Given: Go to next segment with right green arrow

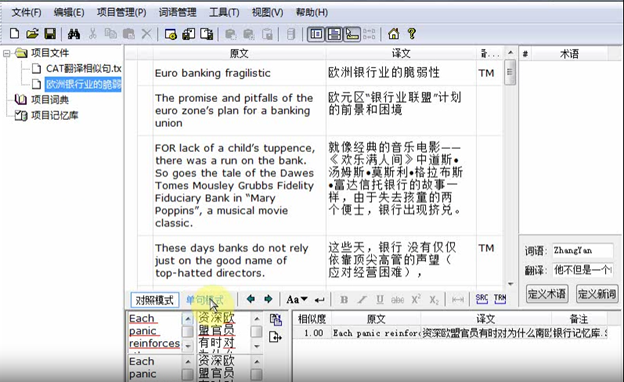Looking at the screenshot, I should pyautogui.click(x=268, y=299).
